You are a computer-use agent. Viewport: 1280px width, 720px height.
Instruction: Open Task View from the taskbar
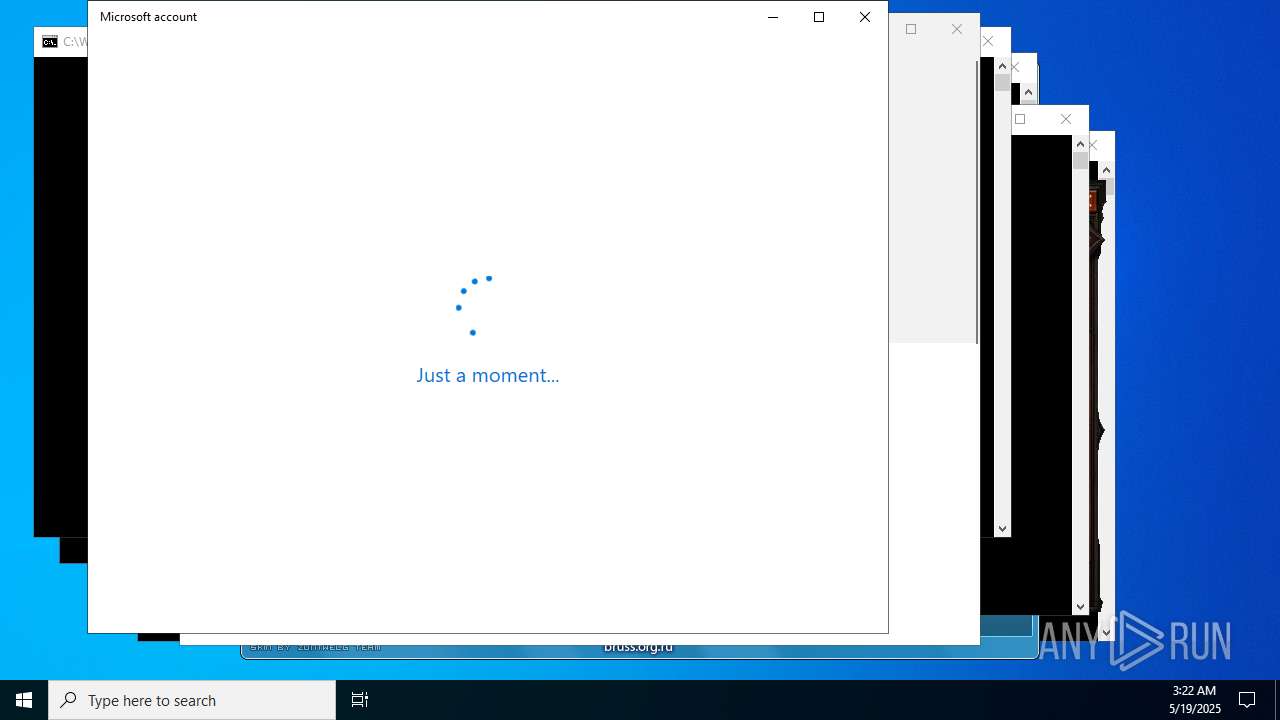tap(360, 700)
